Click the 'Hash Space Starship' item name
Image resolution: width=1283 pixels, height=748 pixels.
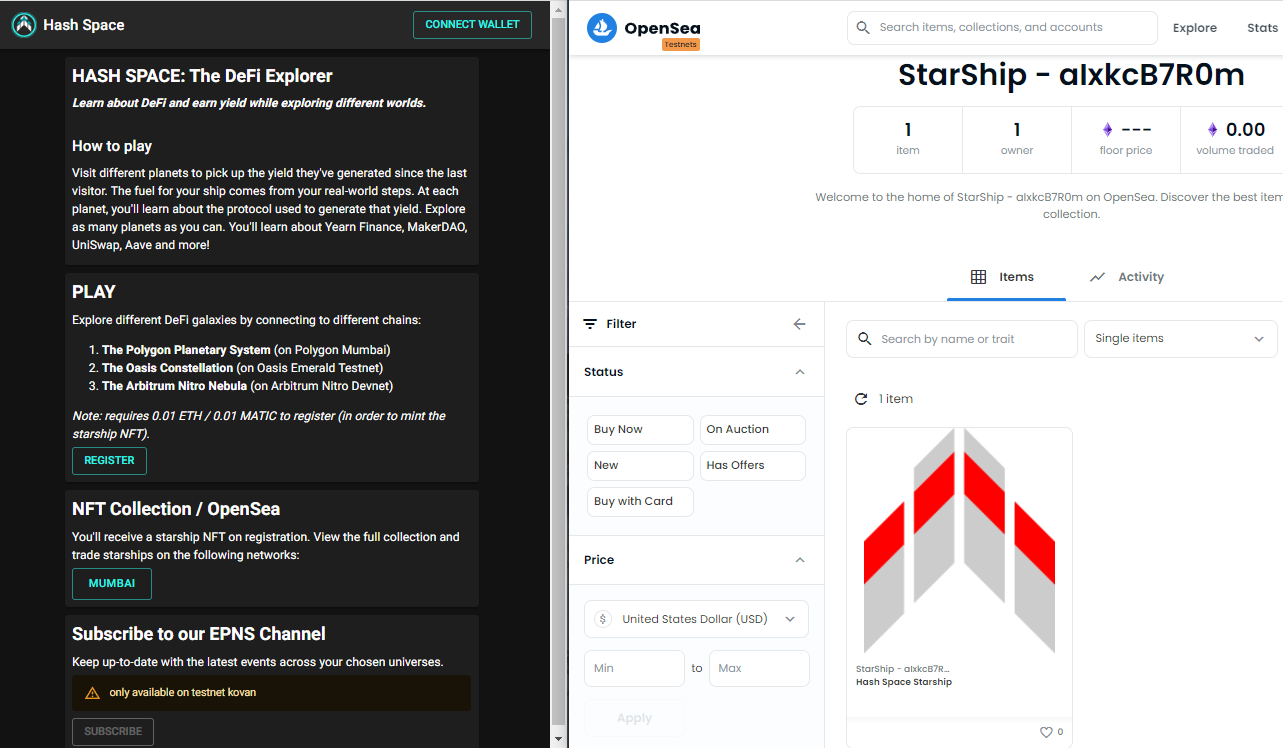point(904,682)
